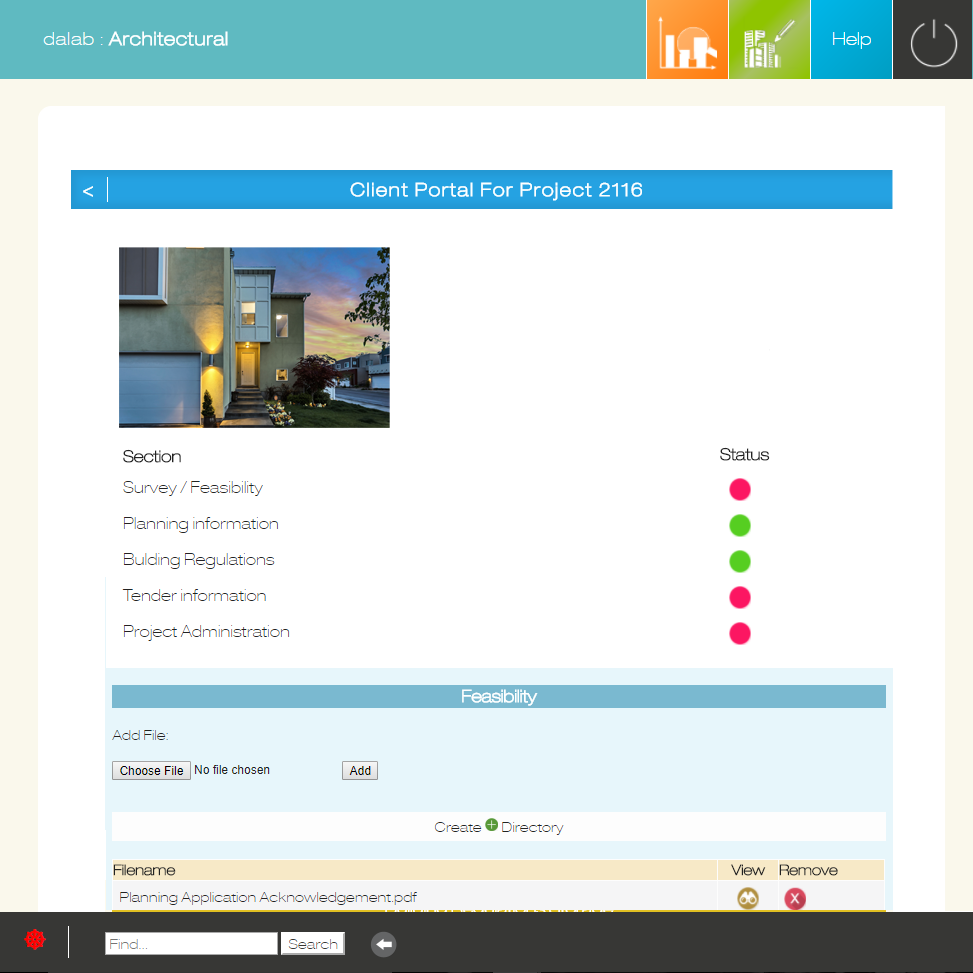
Task: Click the Feasibility section header
Action: (x=498, y=696)
